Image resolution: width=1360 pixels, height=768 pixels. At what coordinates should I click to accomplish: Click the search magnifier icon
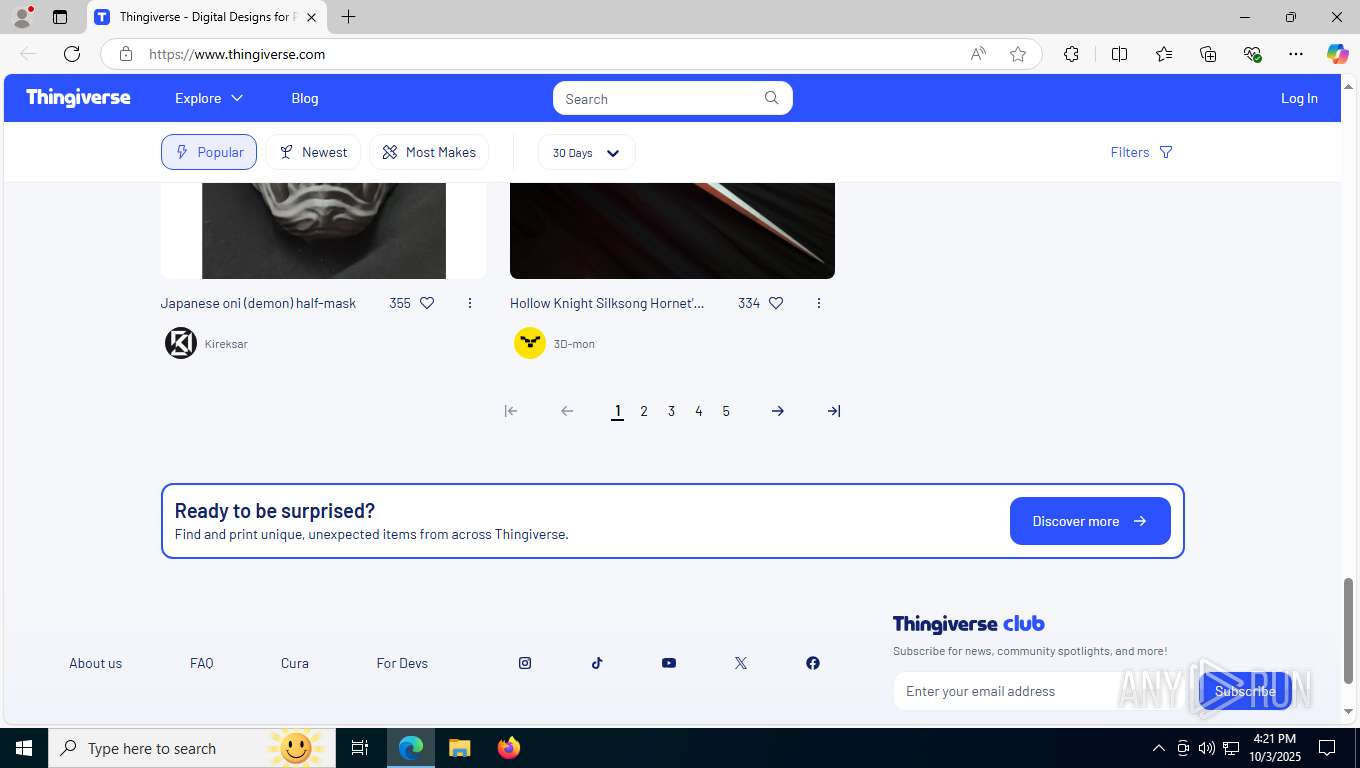[772, 98]
